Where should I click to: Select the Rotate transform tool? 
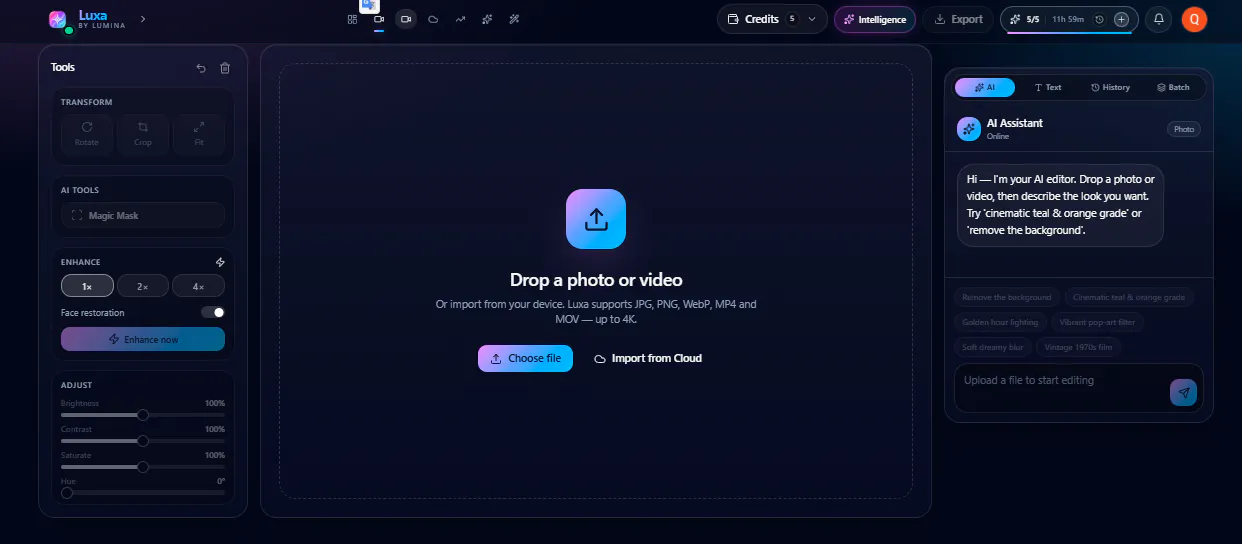87,134
